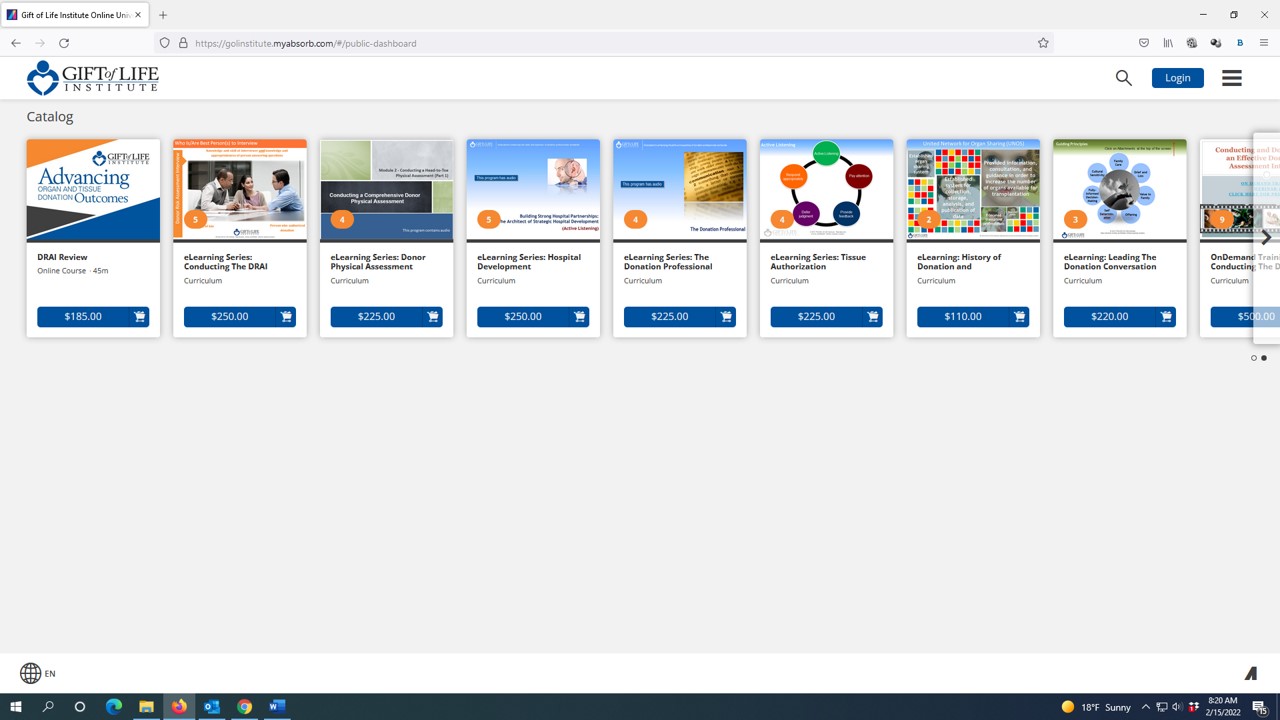The image size is (1280, 720).
Task: Open the Pocket save icon
Action: (1144, 43)
